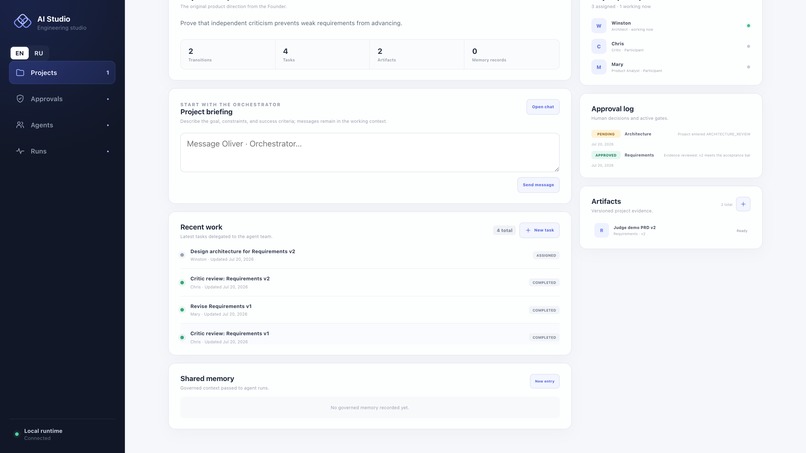Screen dimensions: 806x453
Task: Click the PENDING Architecture approval entry
Action: pyautogui.click(x=671, y=138)
